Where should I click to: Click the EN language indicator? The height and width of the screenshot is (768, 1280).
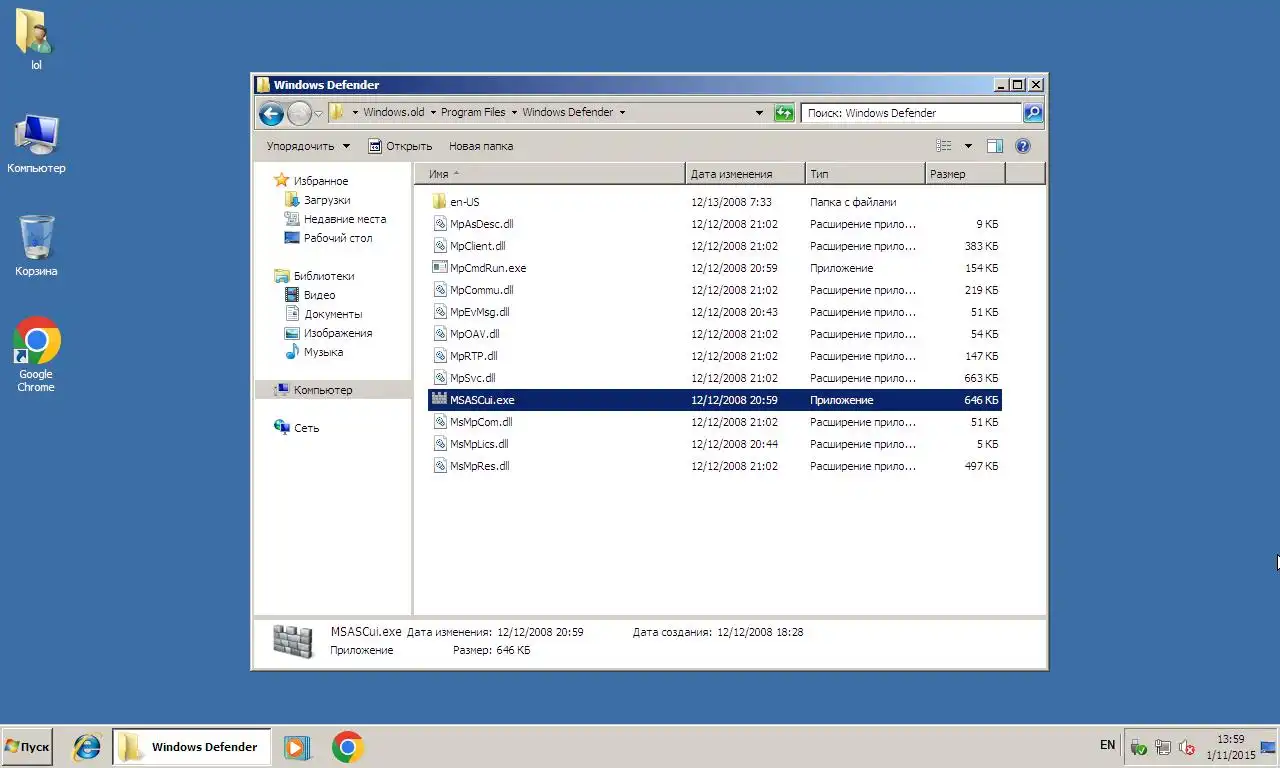[1108, 745]
